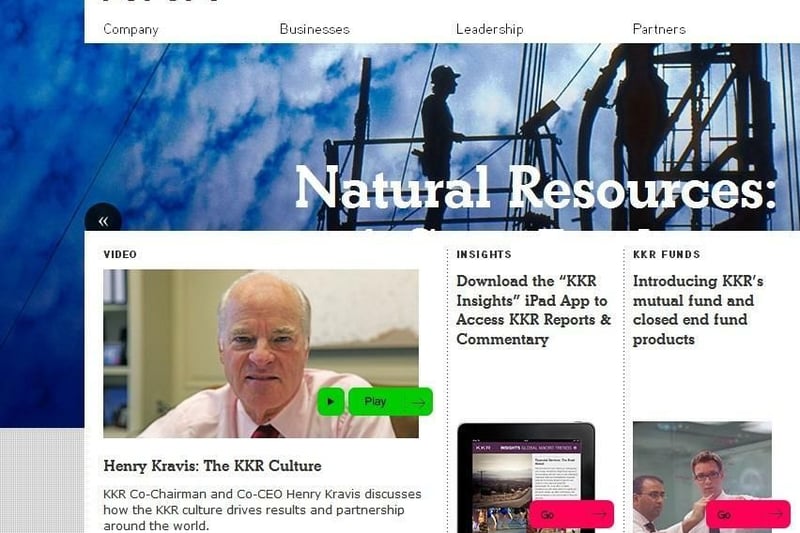This screenshot has width=800, height=533.
Task: Open the Partners menu
Action: click(659, 29)
